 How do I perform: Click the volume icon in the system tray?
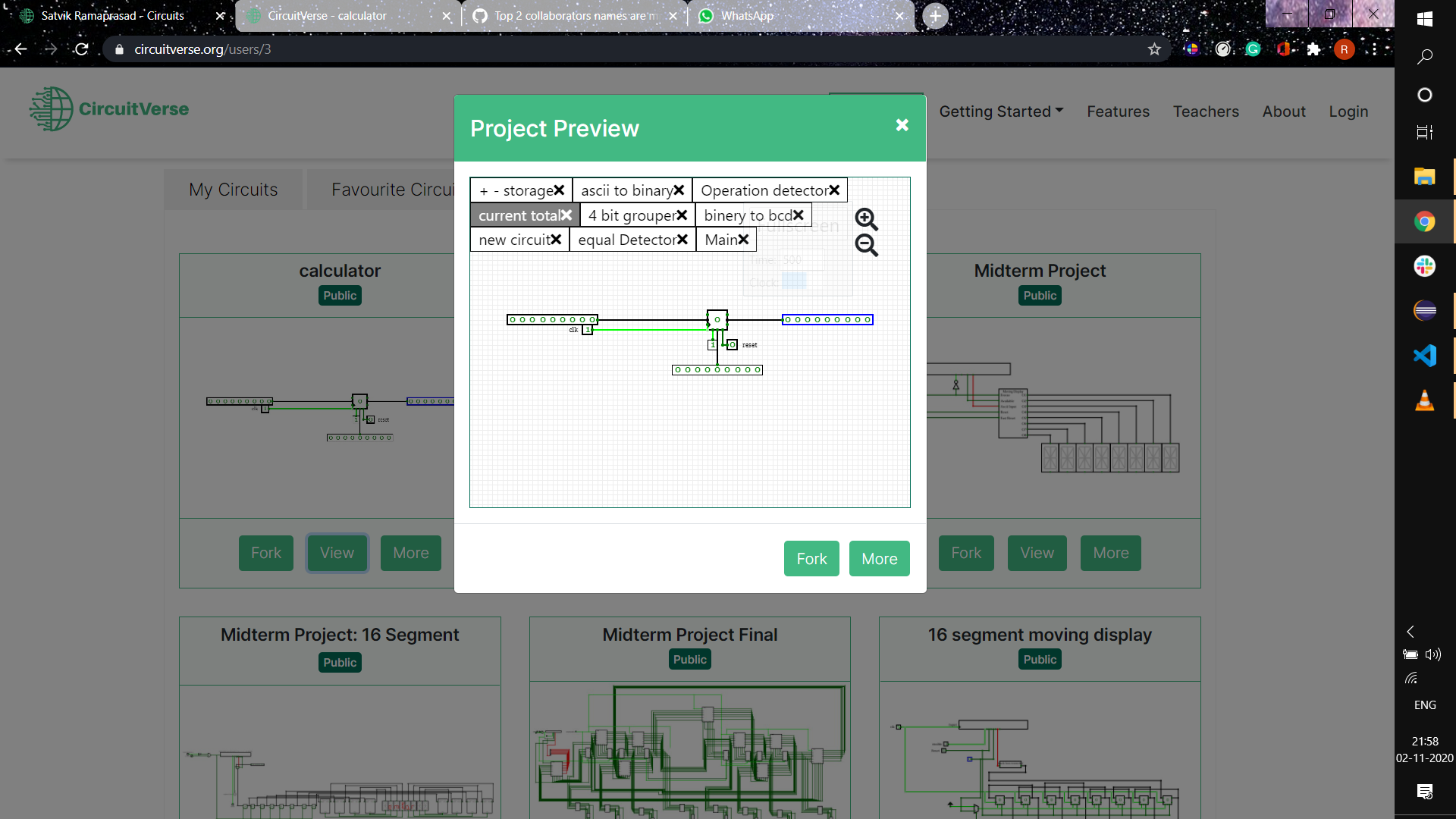(1434, 654)
